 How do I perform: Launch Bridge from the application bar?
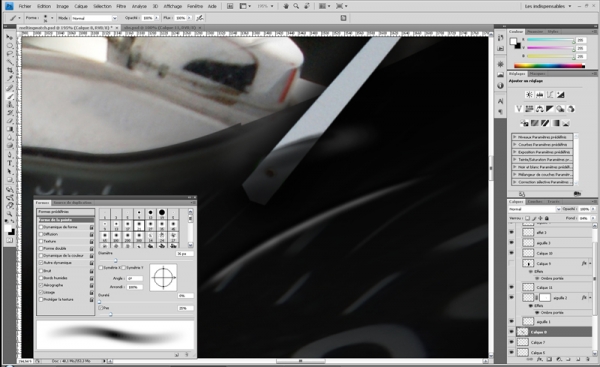(x=230, y=6)
